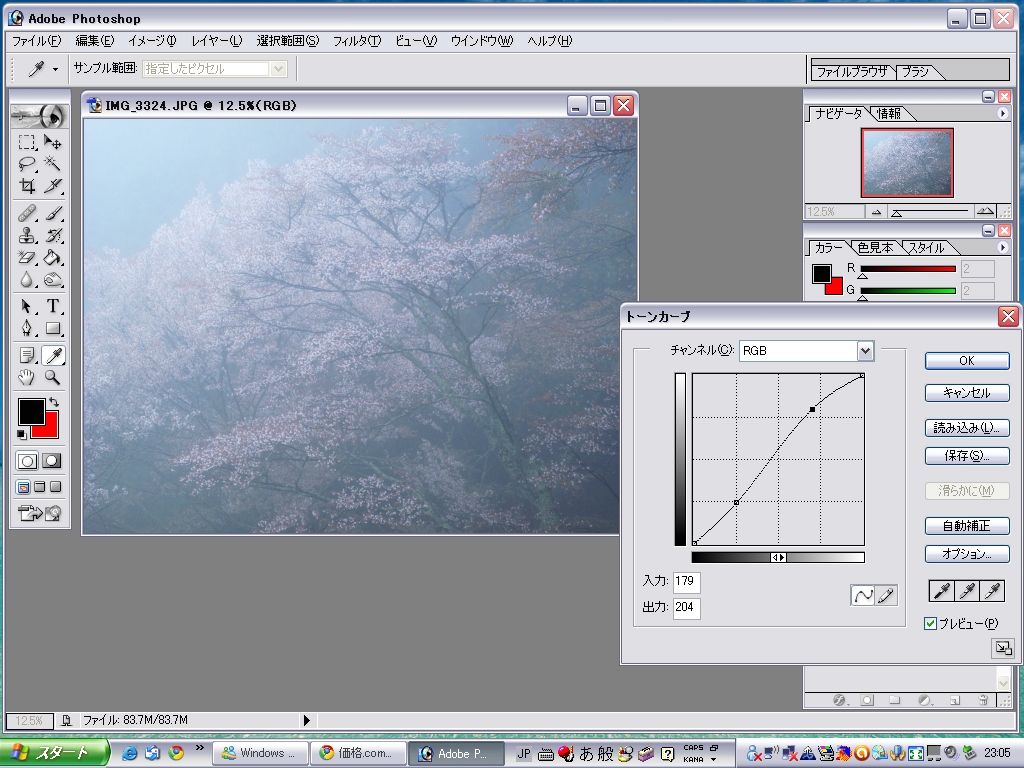This screenshot has width=1024, height=768.
Task: Click the set gray point eyedropper
Action: click(x=967, y=591)
